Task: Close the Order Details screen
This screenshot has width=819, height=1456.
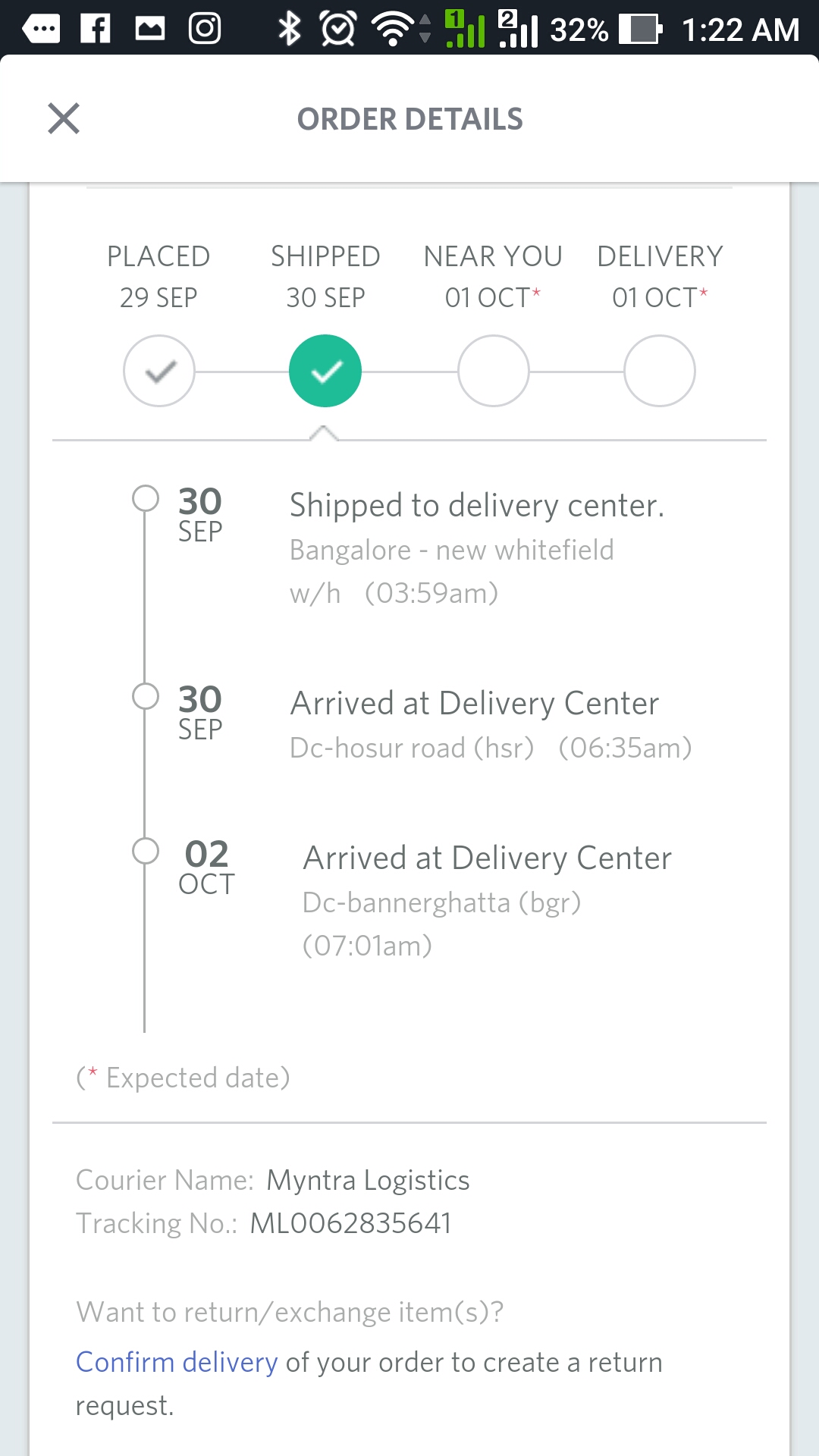Action: (64, 118)
